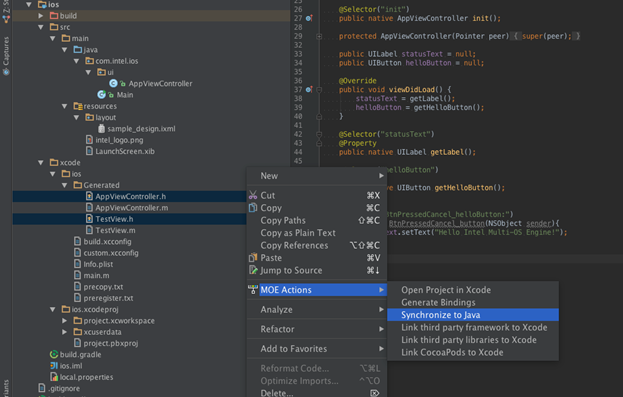Collapse the xcode folder
Screen dimensions: 623x397
tap(41, 163)
